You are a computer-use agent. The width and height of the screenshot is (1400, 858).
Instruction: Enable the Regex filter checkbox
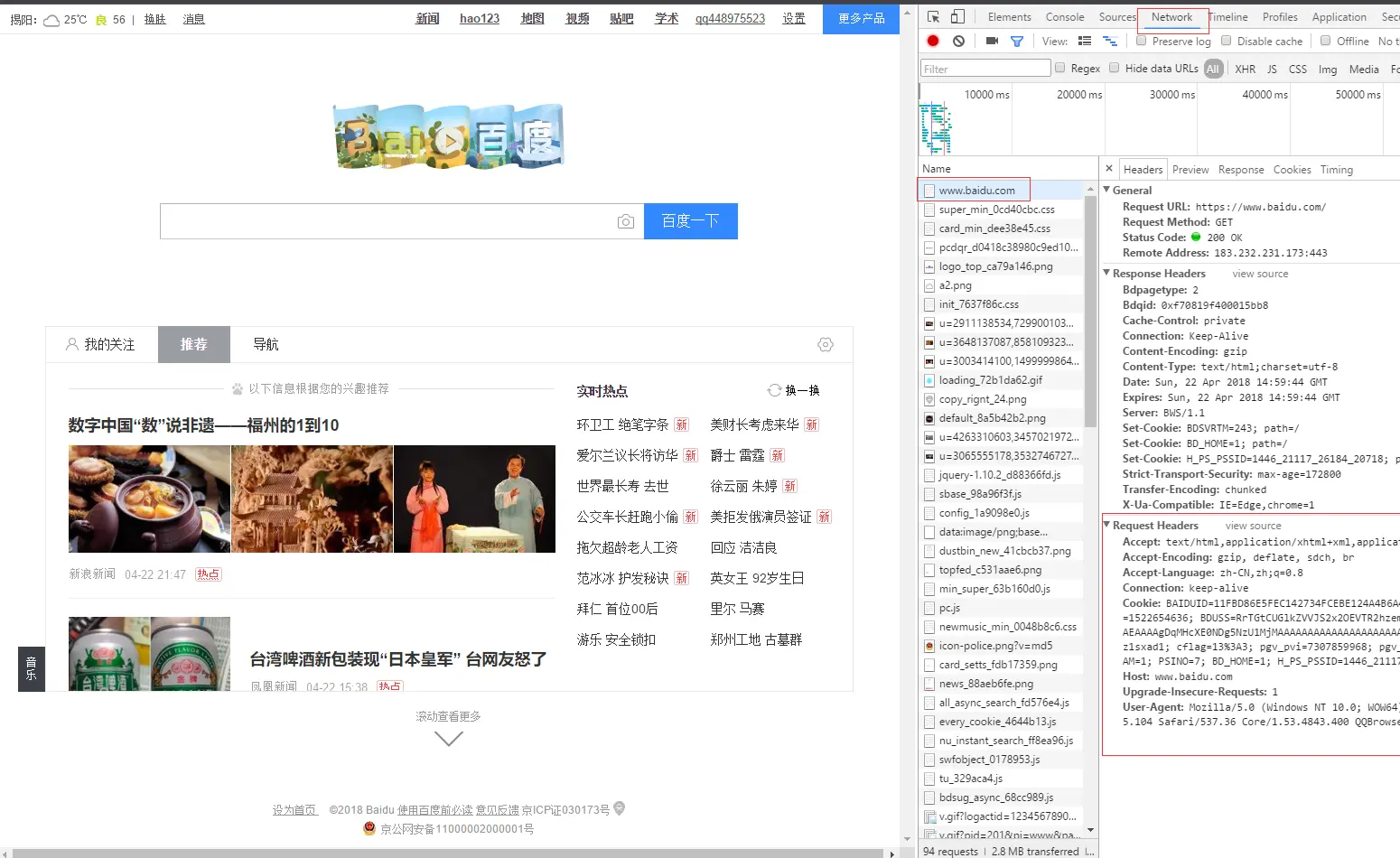click(1060, 68)
